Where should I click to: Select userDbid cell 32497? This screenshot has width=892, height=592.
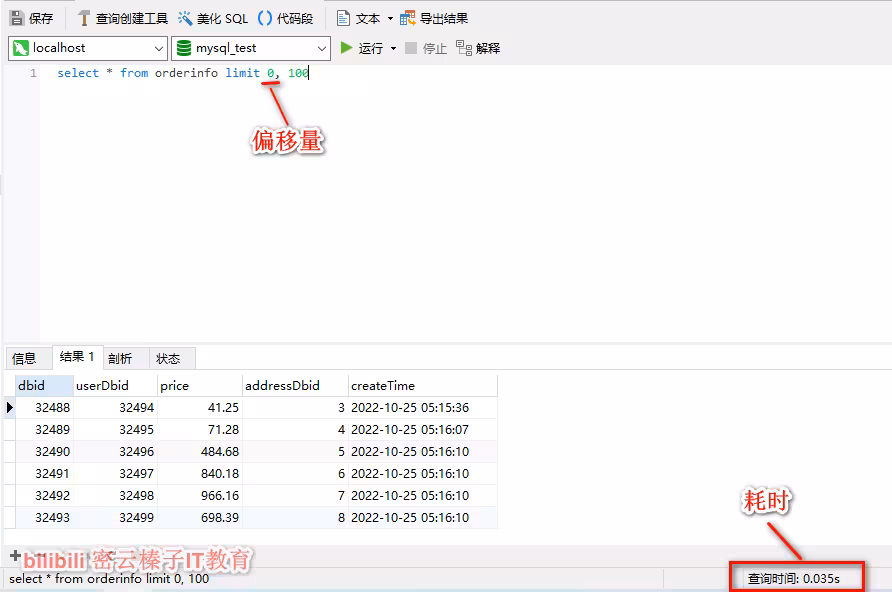coord(115,474)
